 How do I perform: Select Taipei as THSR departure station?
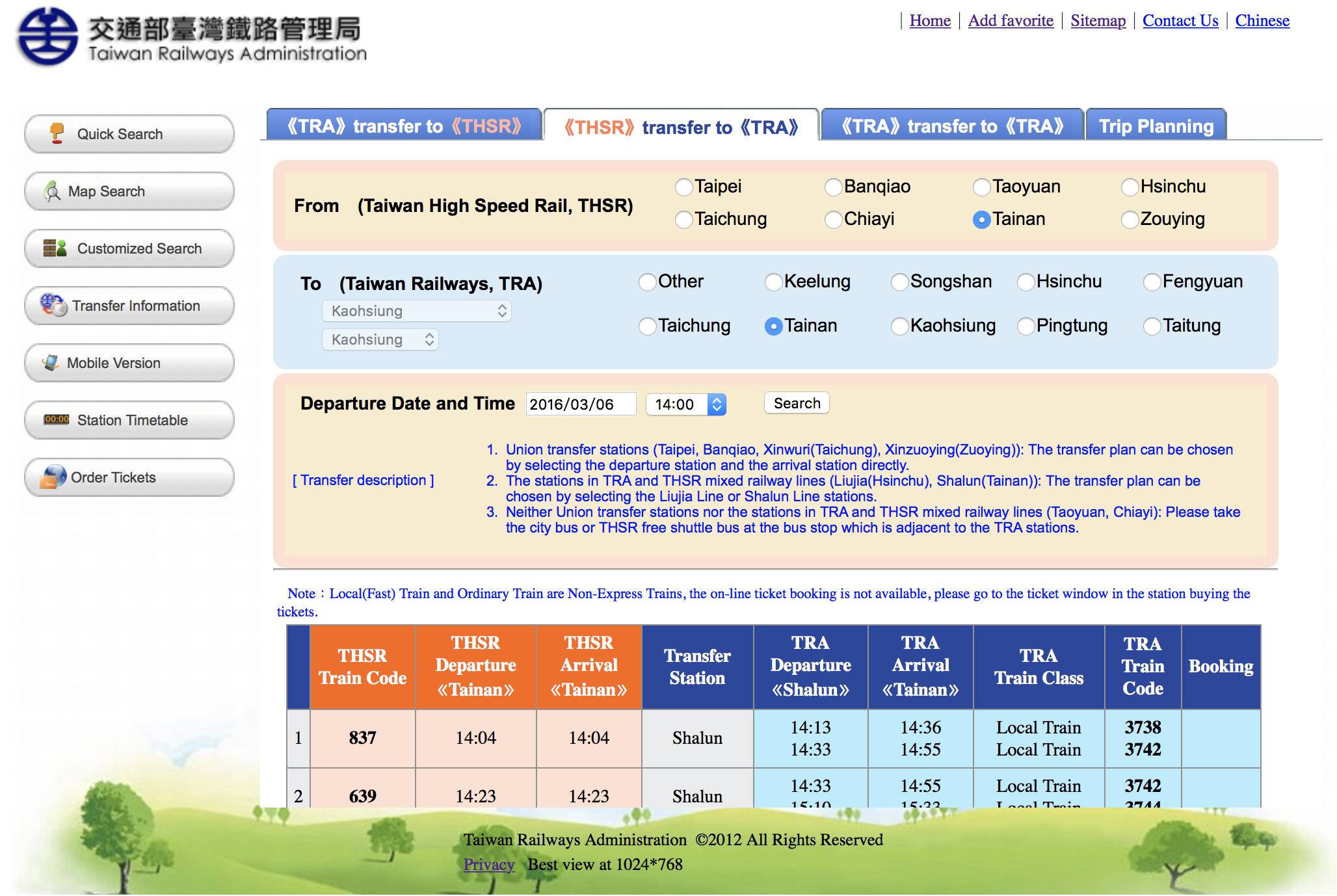[x=683, y=187]
